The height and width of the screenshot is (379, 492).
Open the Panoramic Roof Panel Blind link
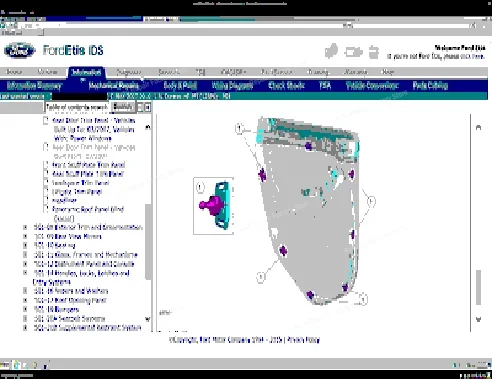coord(88,213)
